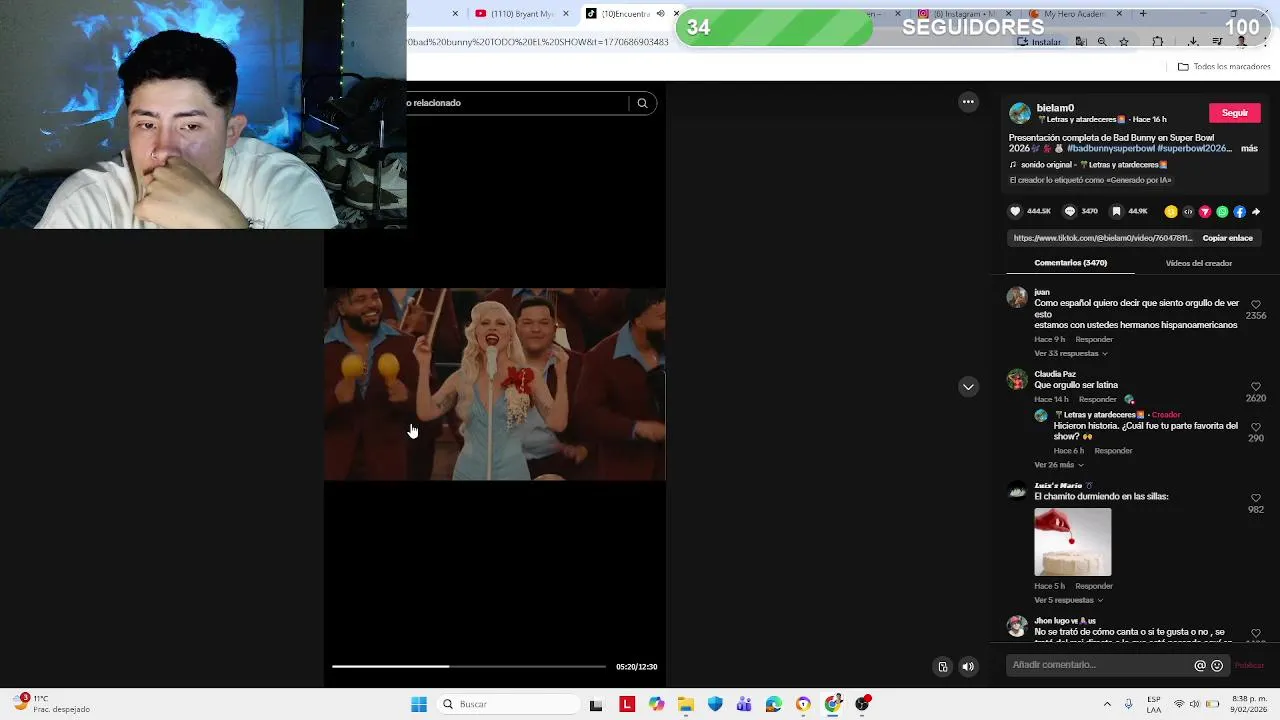Click Publicar to post comment
This screenshot has width=1280, height=720.
coord(1249,665)
